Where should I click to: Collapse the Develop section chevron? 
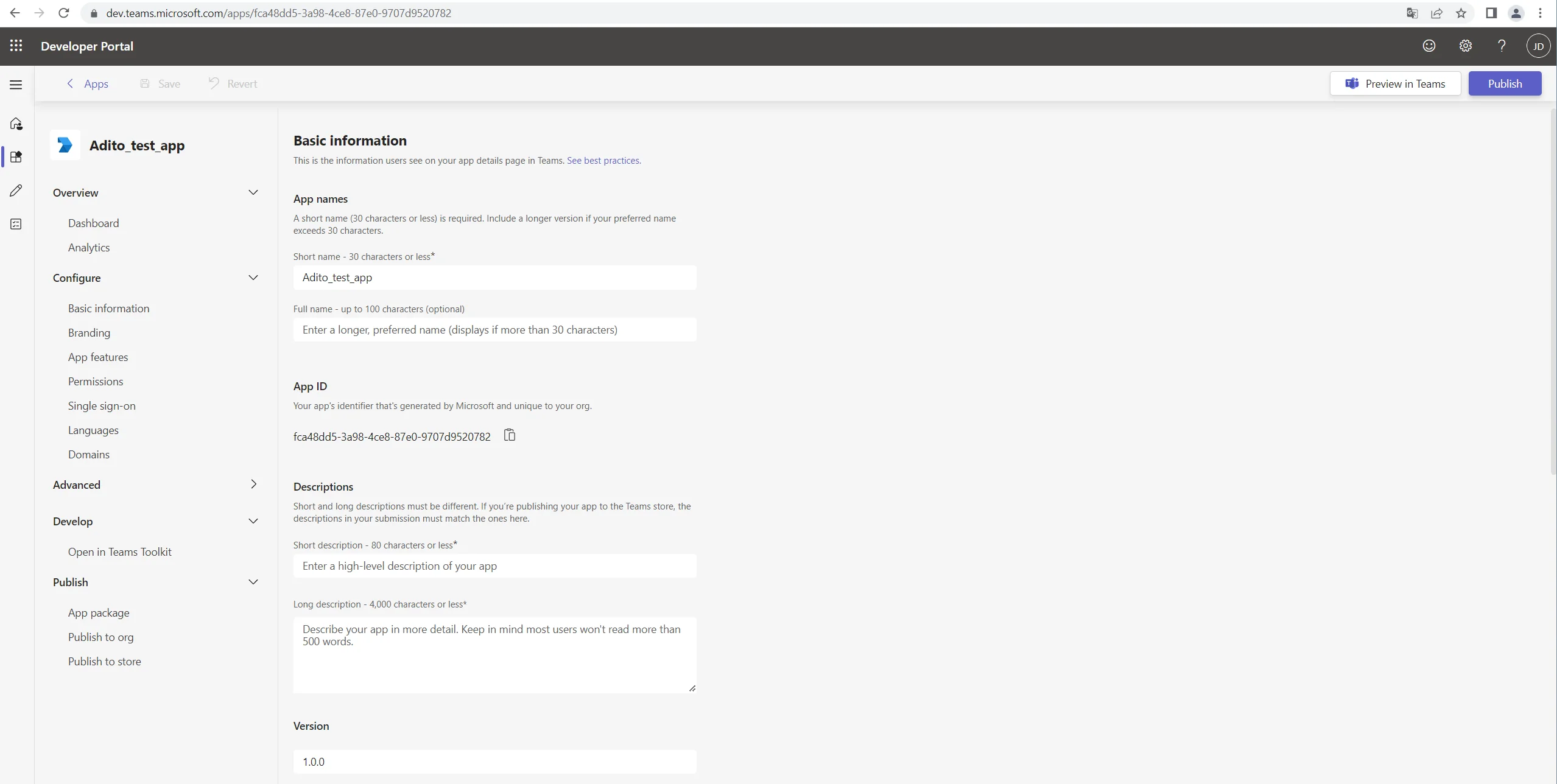(253, 521)
